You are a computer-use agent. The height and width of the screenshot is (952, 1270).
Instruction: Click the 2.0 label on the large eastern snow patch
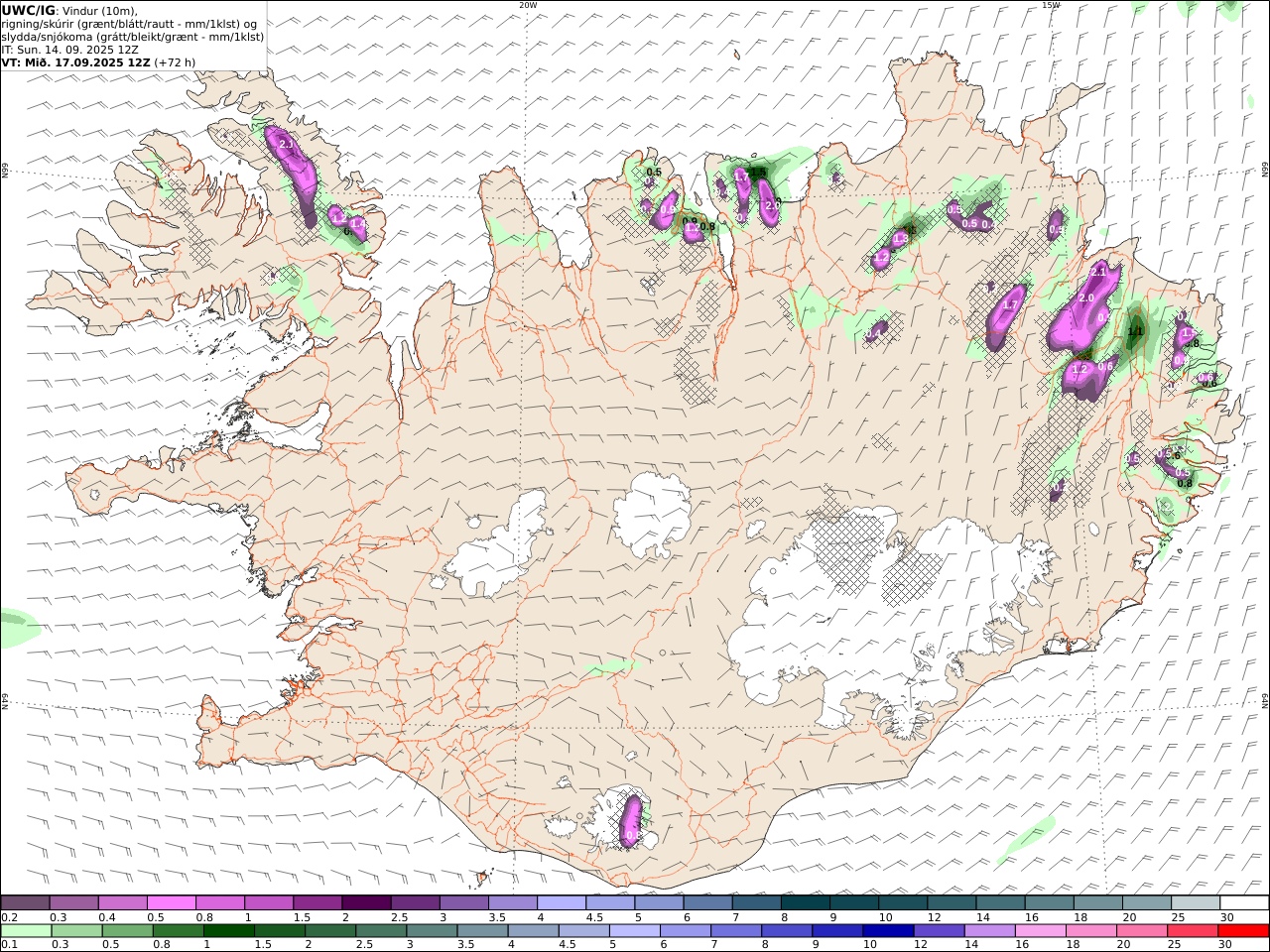coord(1085,297)
